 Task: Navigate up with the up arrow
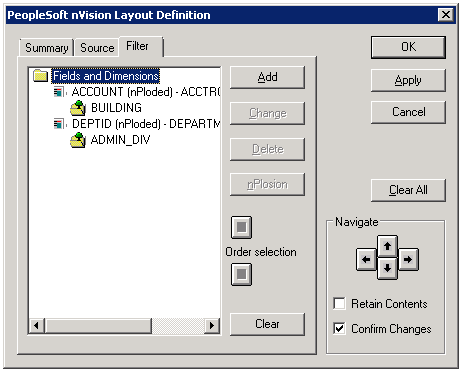coord(387,246)
